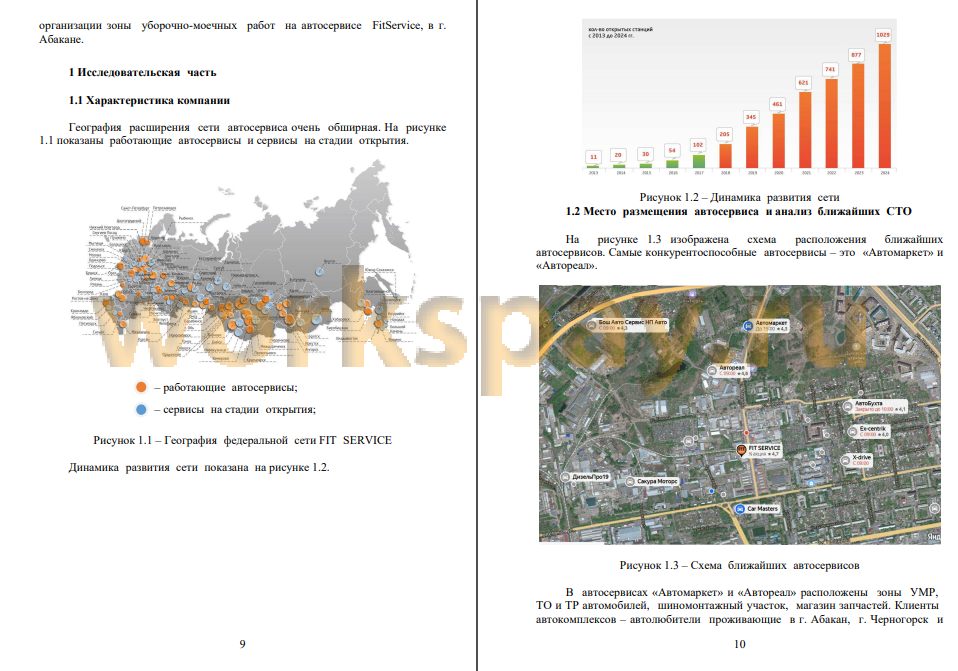This screenshot has height=671, width=958.
Task: Click the 1029 value label above the 2024 bar
Action: [883, 35]
